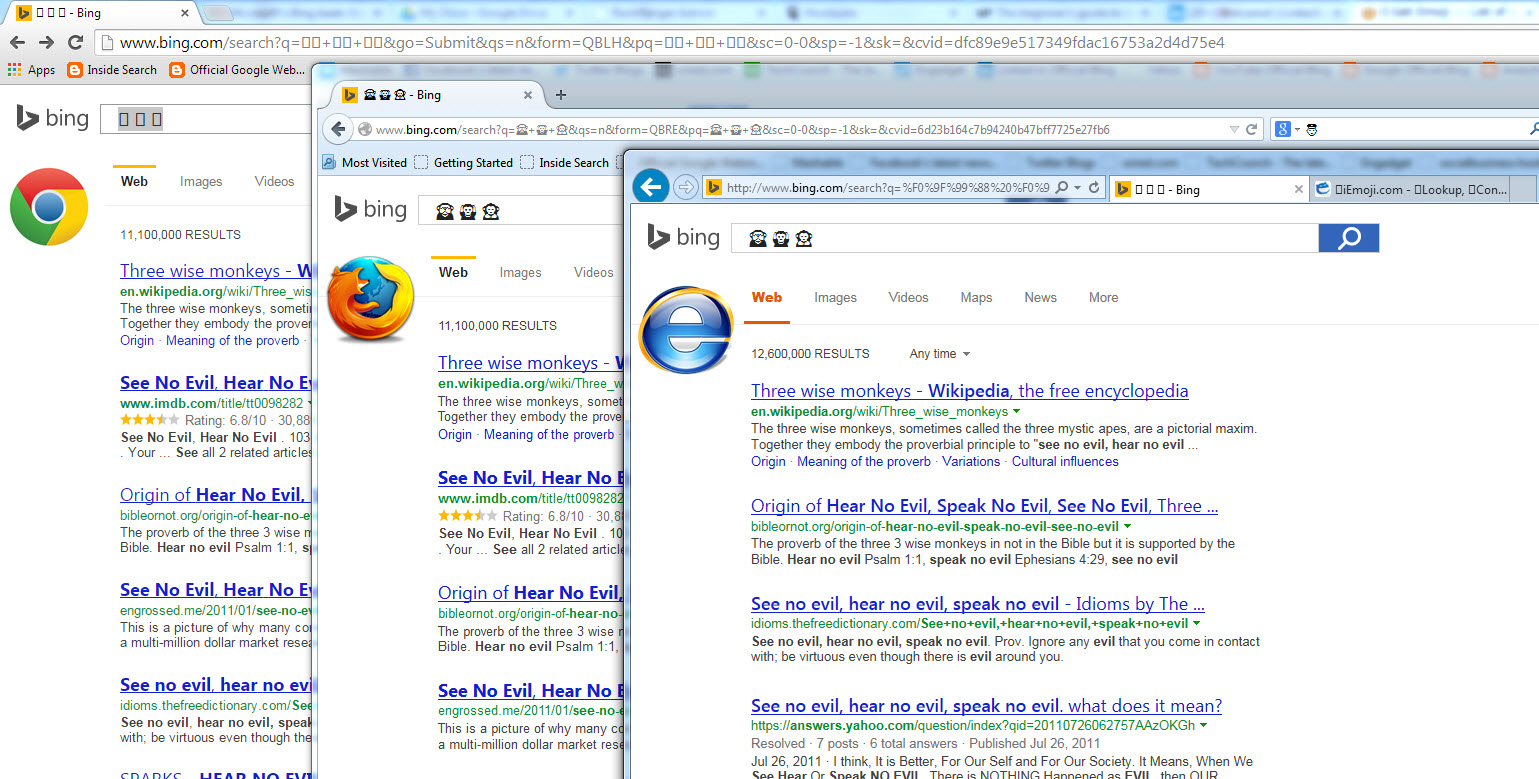Select the Maps tab in Bing results
The image size is (1539, 779).
976,297
